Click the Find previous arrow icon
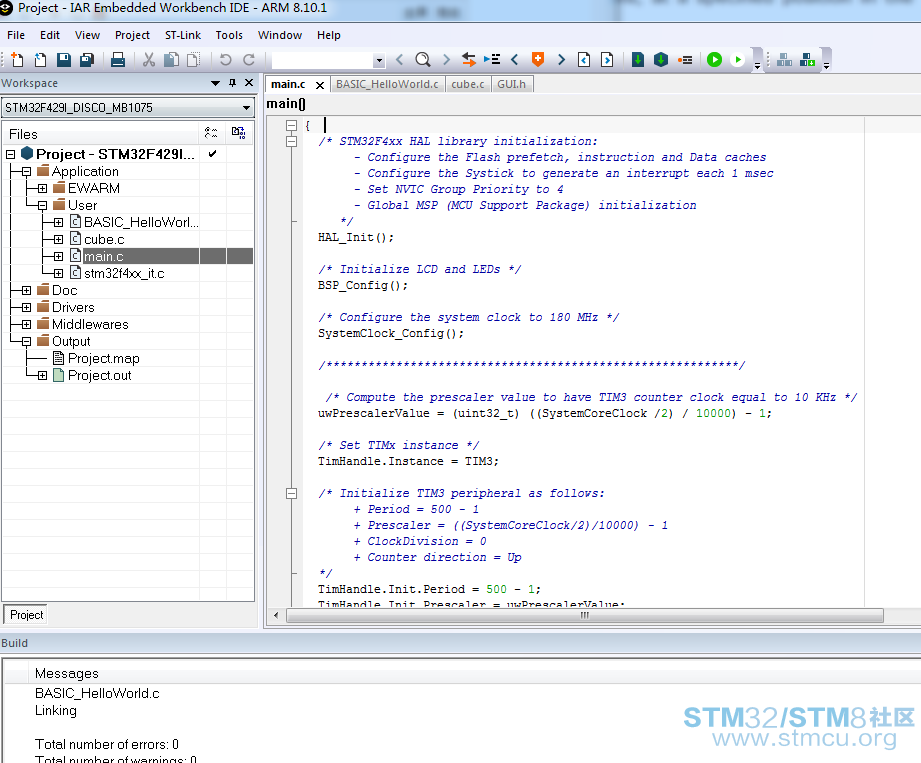This screenshot has width=921, height=763. point(400,60)
